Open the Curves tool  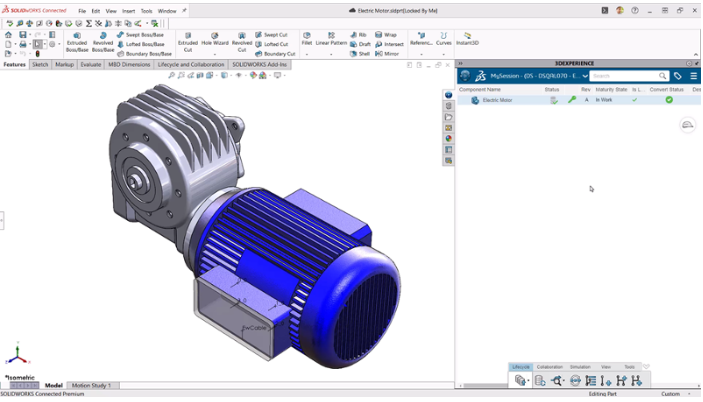(x=443, y=39)
